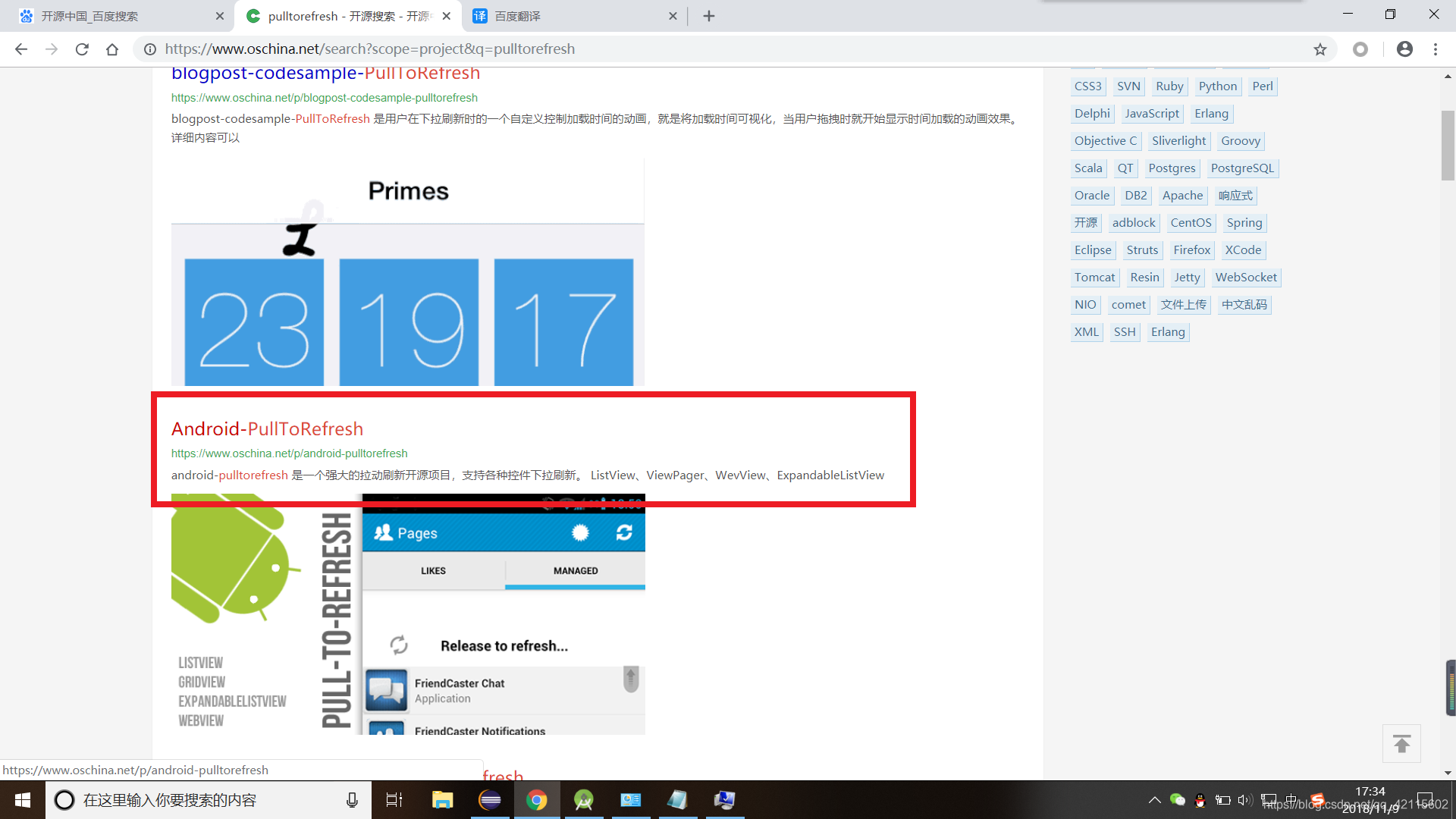
Task: Click the taskbar microphone icon
Action: click(x=352, y=800)
